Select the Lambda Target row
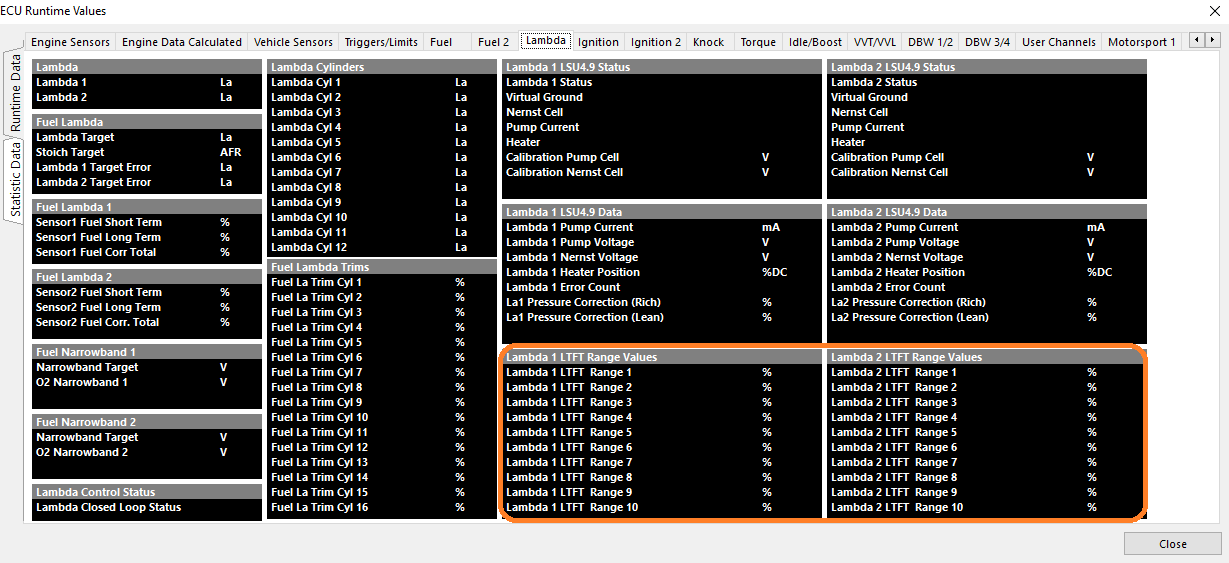The image size is (1229, 563). [x=147, y=137]
